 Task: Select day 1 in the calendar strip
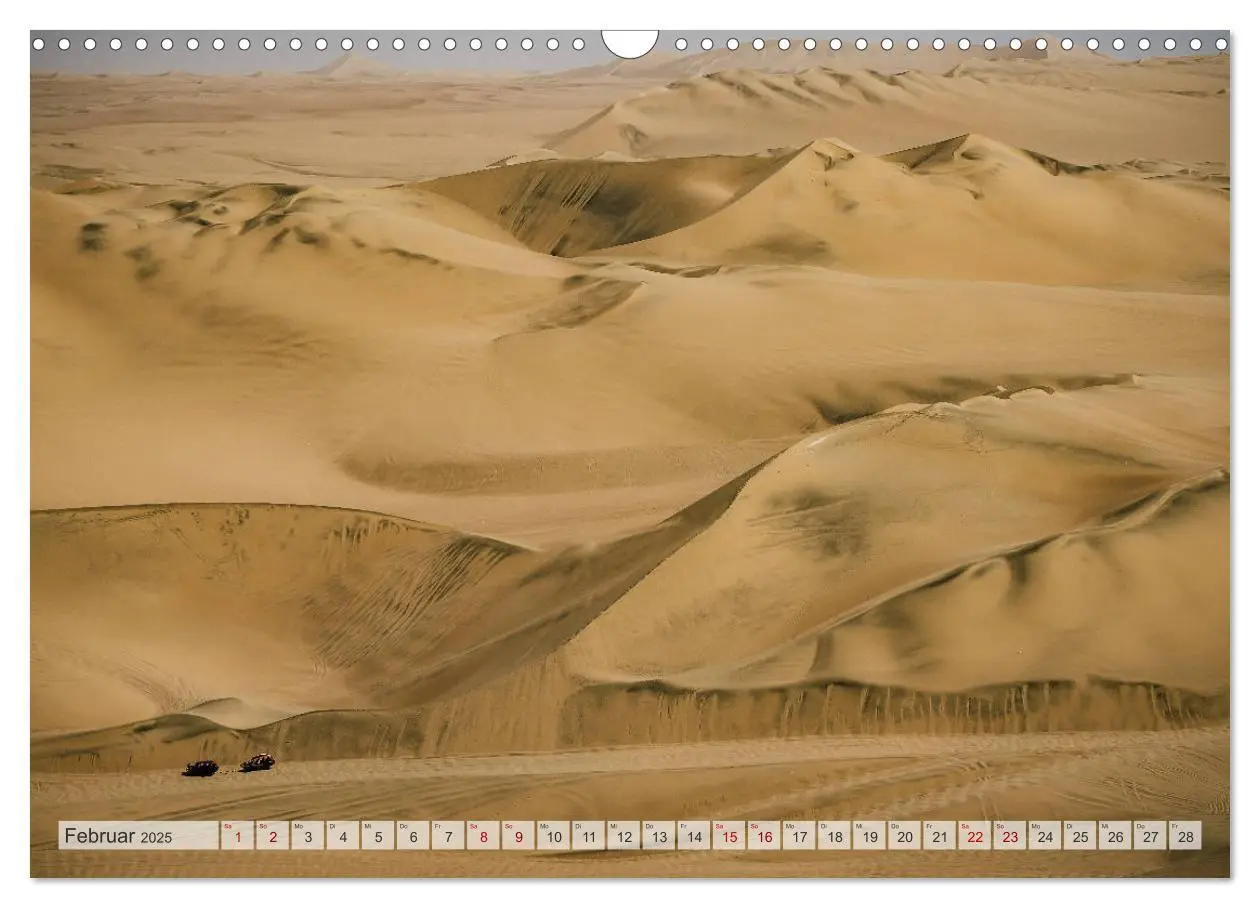click(x=237, y=836)
